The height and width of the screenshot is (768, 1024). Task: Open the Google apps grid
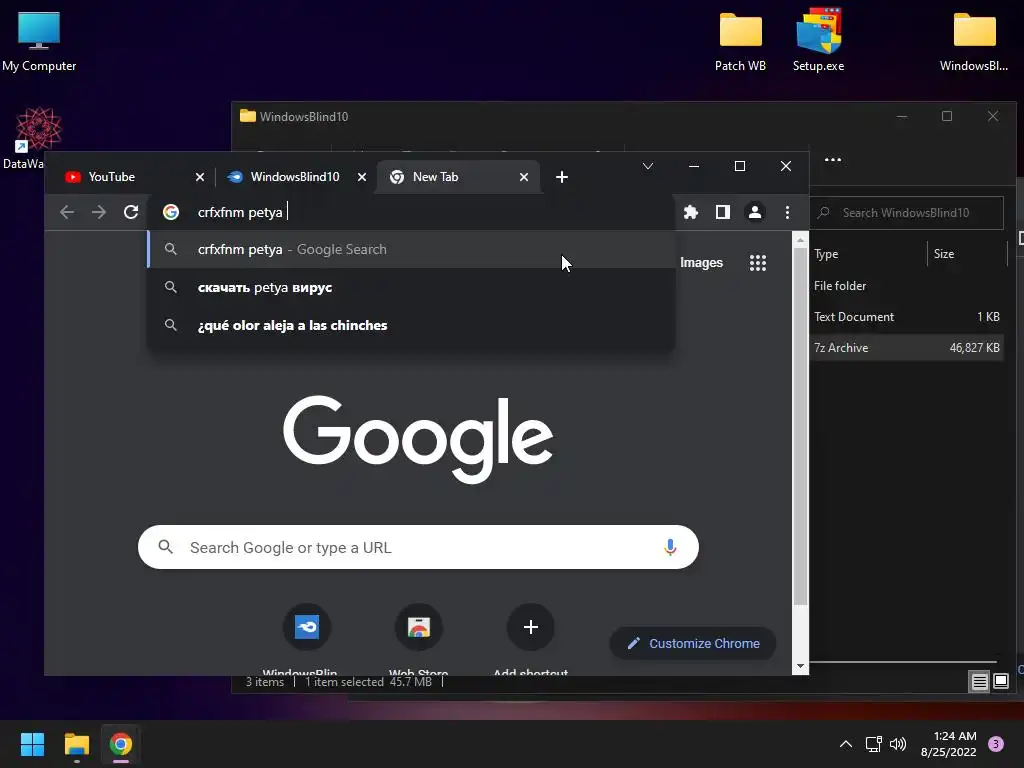pos(758,263)
